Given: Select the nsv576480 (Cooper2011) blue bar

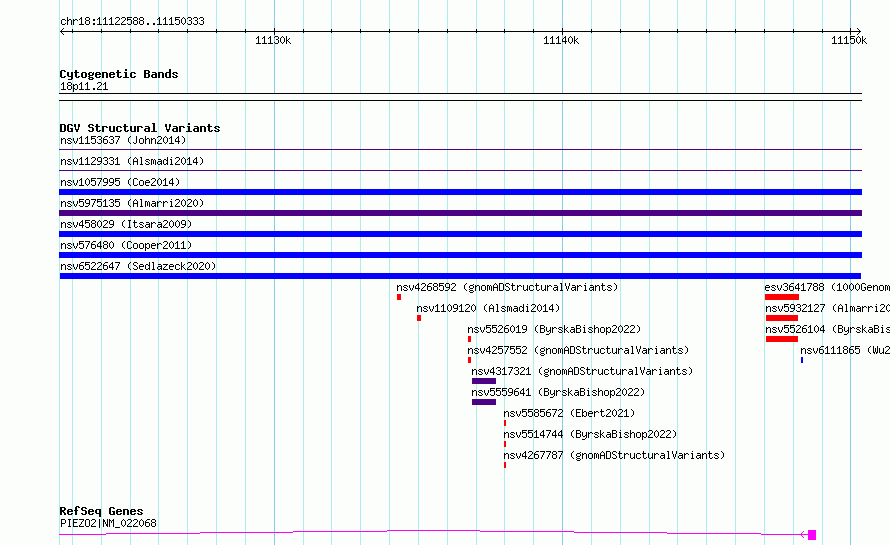Looking at the screenshot, I should click(460, 255).
